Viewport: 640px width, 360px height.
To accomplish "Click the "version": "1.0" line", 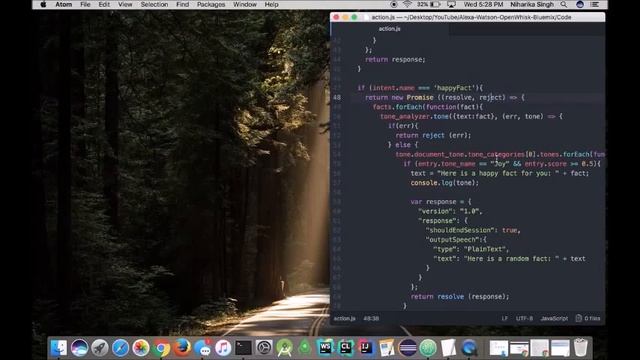I will click(x=450, y=211).
